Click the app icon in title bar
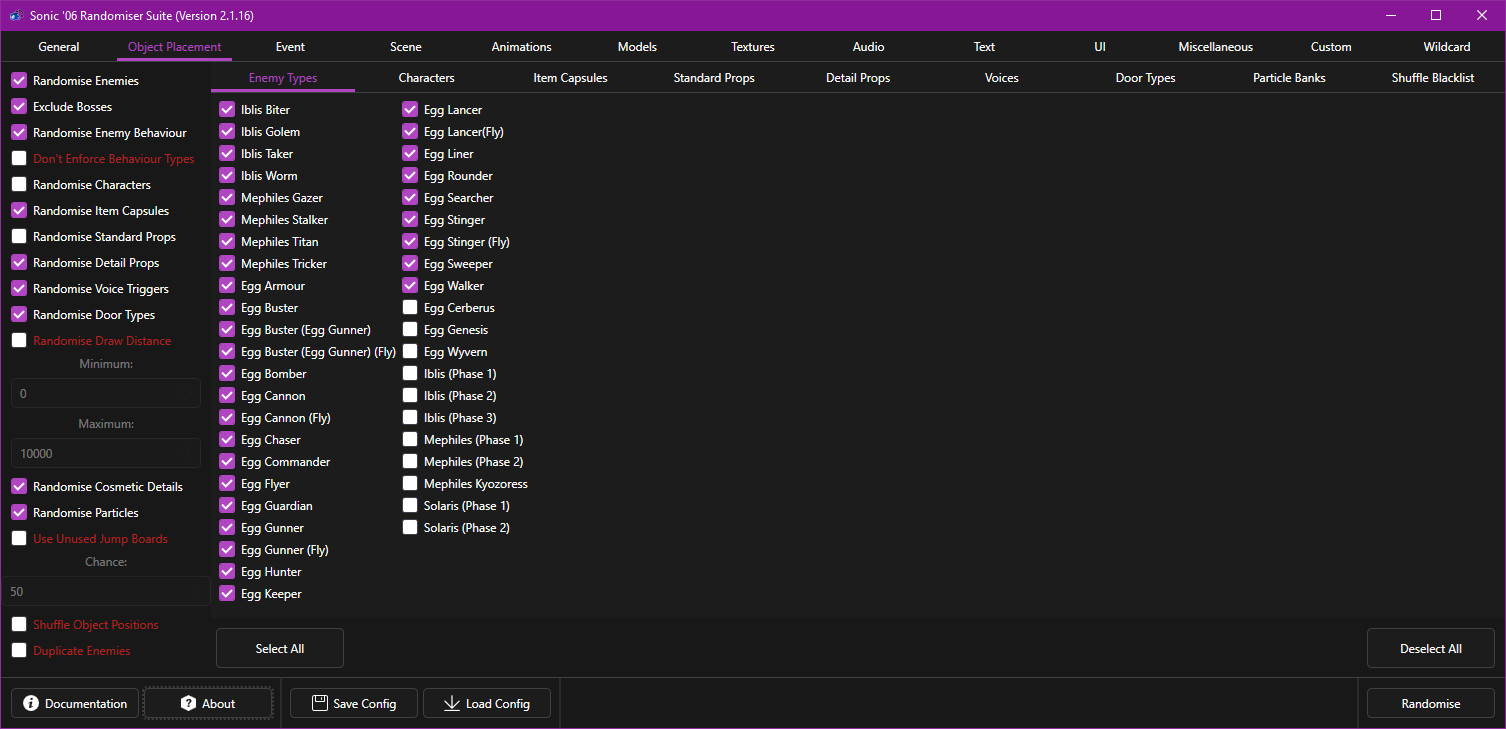The image size is (1506, 729). tap(16, 15)
